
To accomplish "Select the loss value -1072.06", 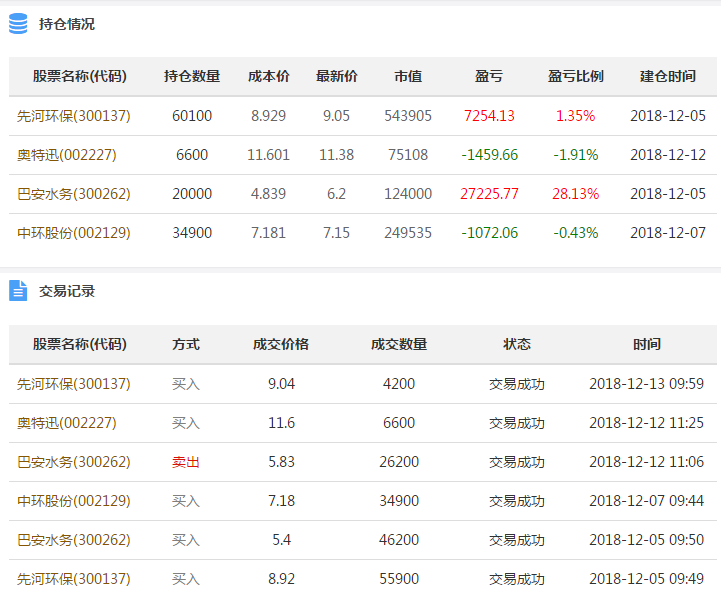I will pos(489,233).
